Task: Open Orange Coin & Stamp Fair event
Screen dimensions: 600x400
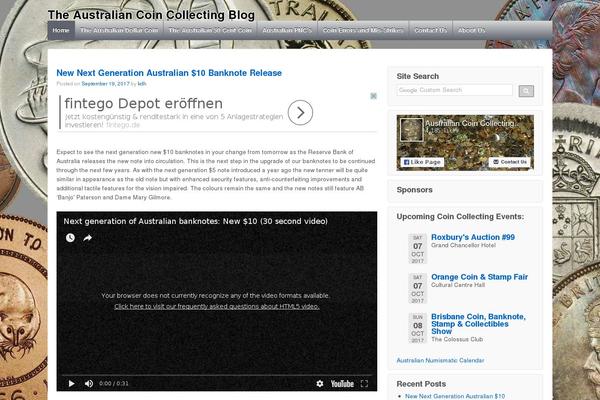Action: coord(479,277)
